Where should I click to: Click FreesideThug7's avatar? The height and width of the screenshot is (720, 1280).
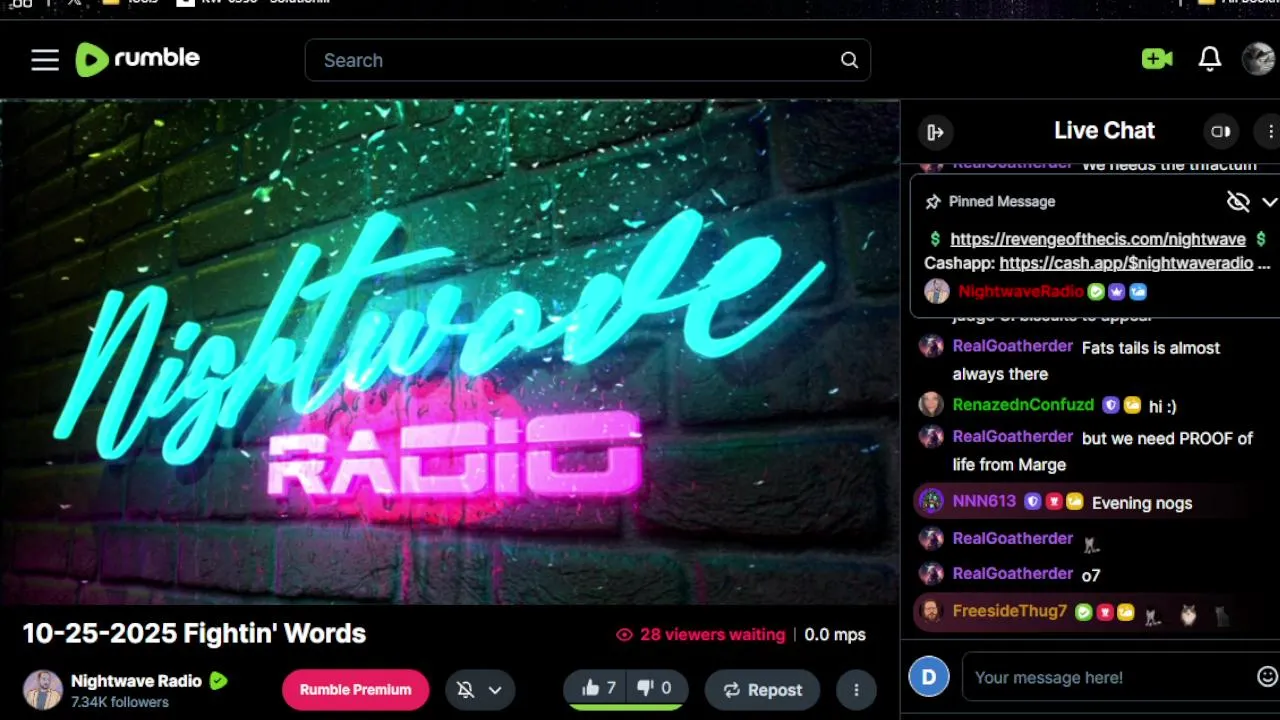point(931,611)
